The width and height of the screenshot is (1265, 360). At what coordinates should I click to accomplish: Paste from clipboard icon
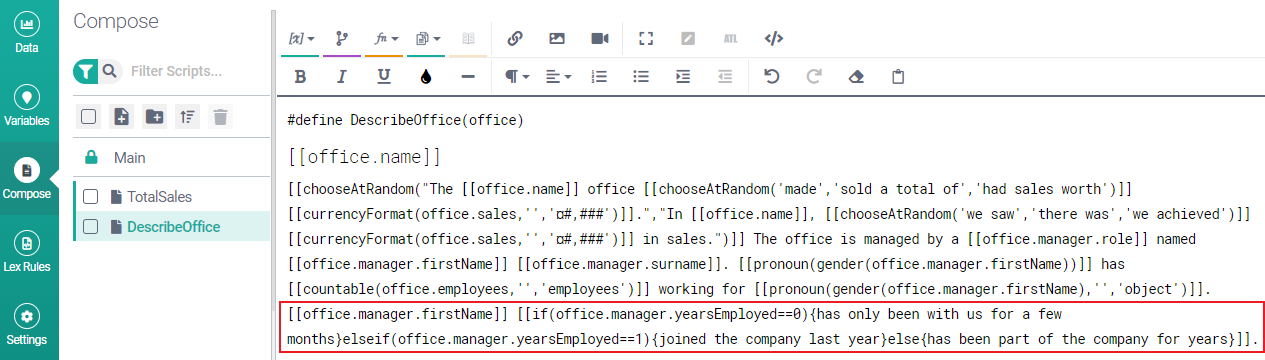898,76
